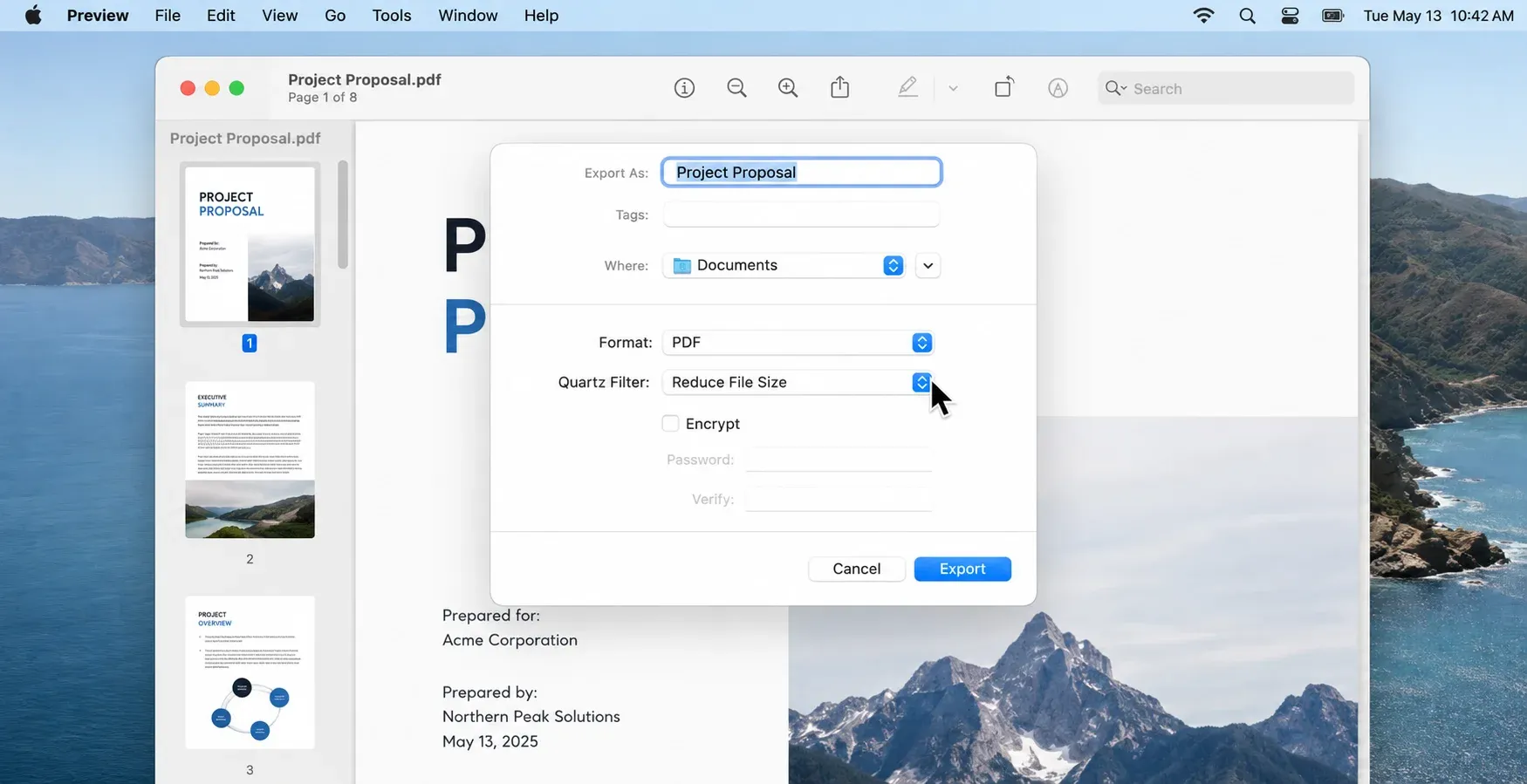Select page 1 thumbnail in sidebar

tap(250, 244)
